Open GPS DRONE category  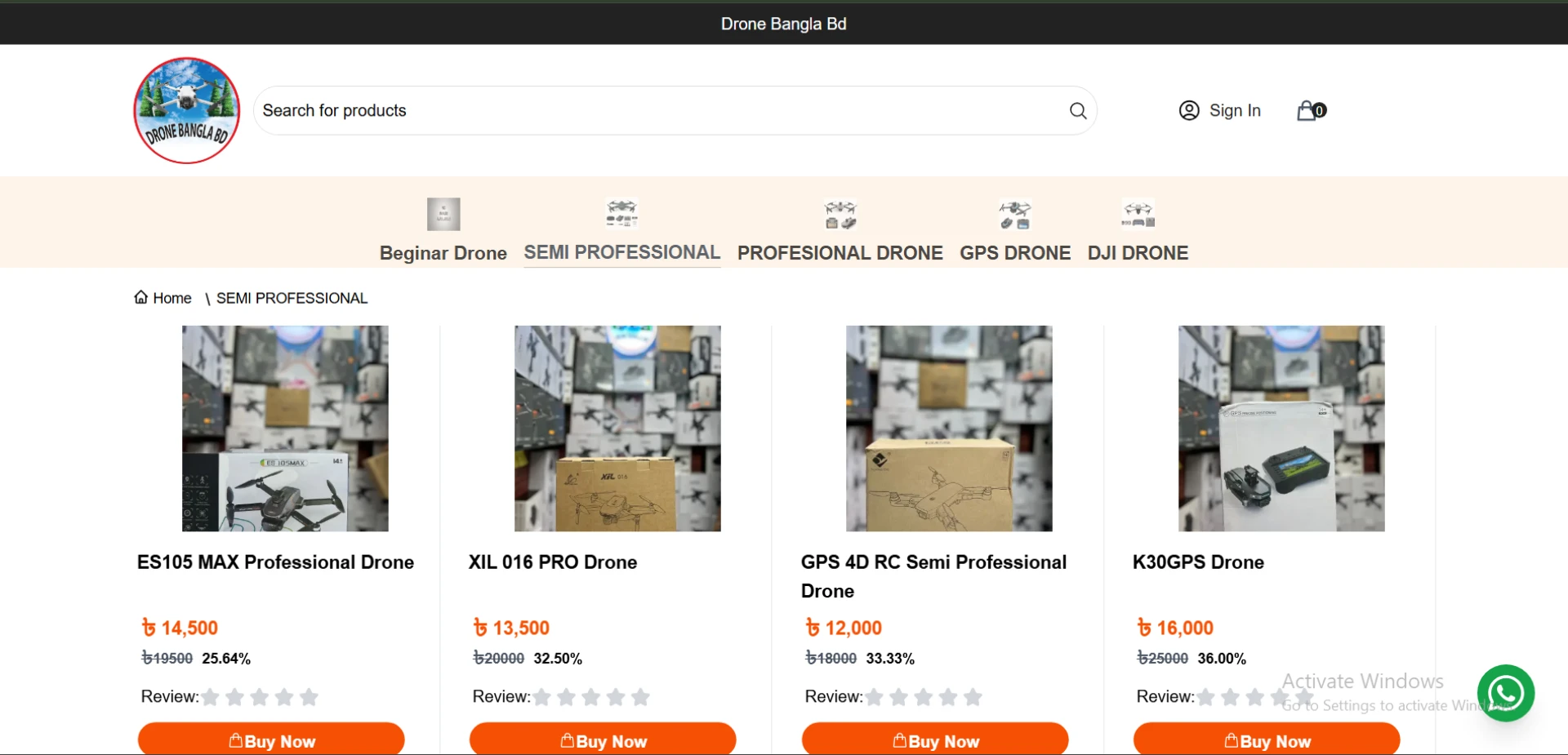(x=1015, y=253)
